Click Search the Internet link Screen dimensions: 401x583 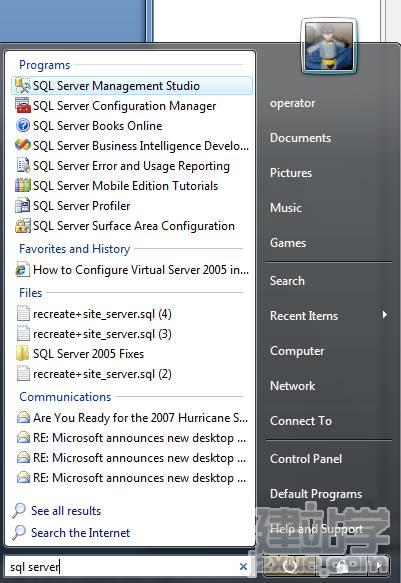pyautogui.click(x=80, y=533)
